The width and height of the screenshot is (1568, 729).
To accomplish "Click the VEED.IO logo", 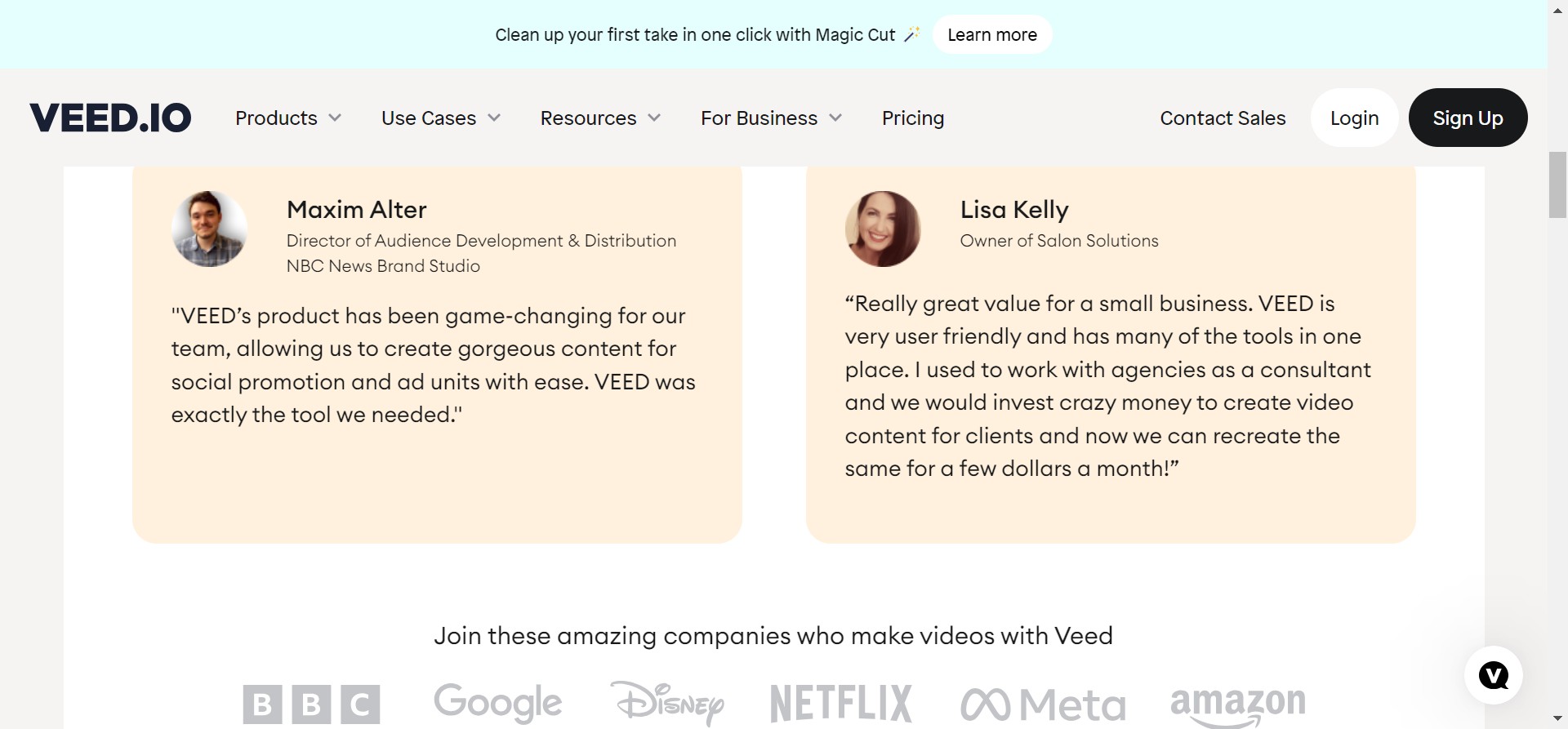I will point(110,118).
